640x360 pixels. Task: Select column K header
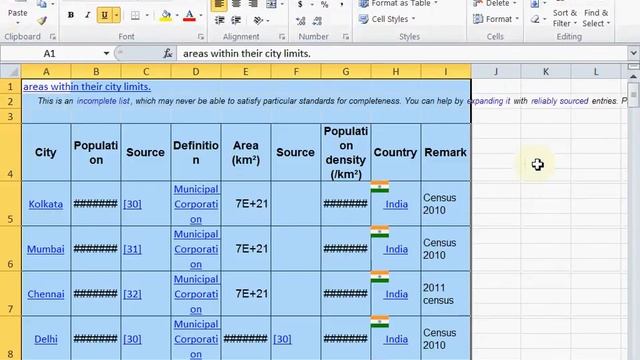point(546,72)
